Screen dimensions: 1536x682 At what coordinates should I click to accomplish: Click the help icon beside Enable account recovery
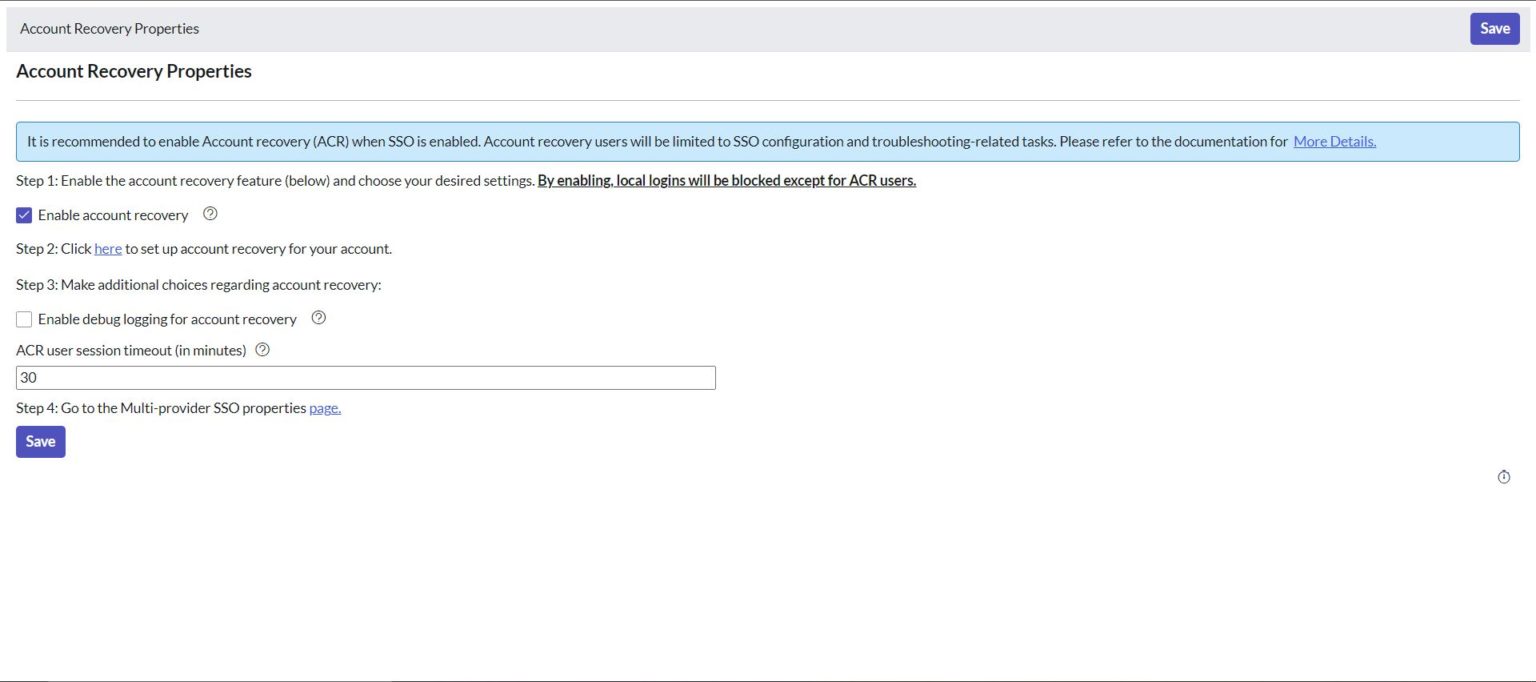209,214
